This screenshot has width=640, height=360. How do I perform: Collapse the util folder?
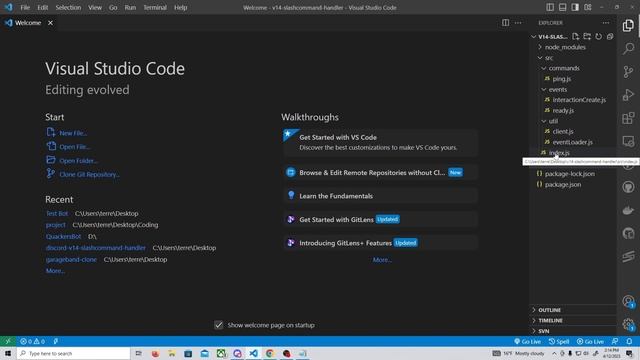(x=573, y=121)
